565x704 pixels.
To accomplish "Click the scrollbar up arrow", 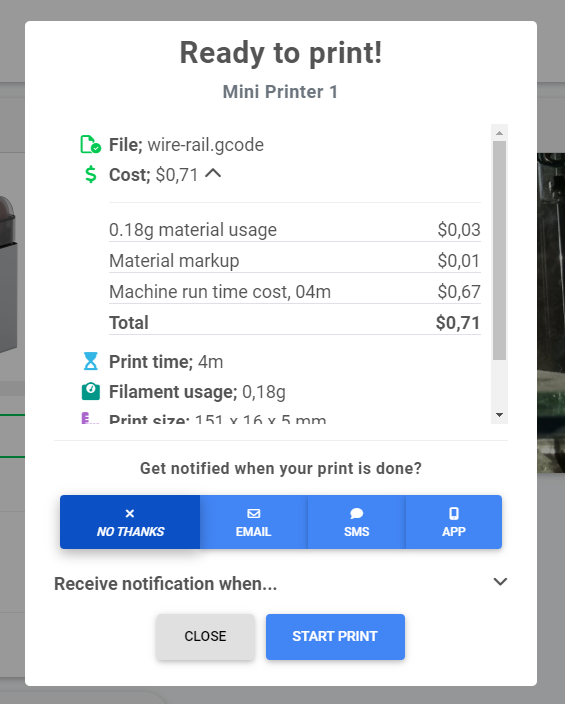I will click(499, 133).
